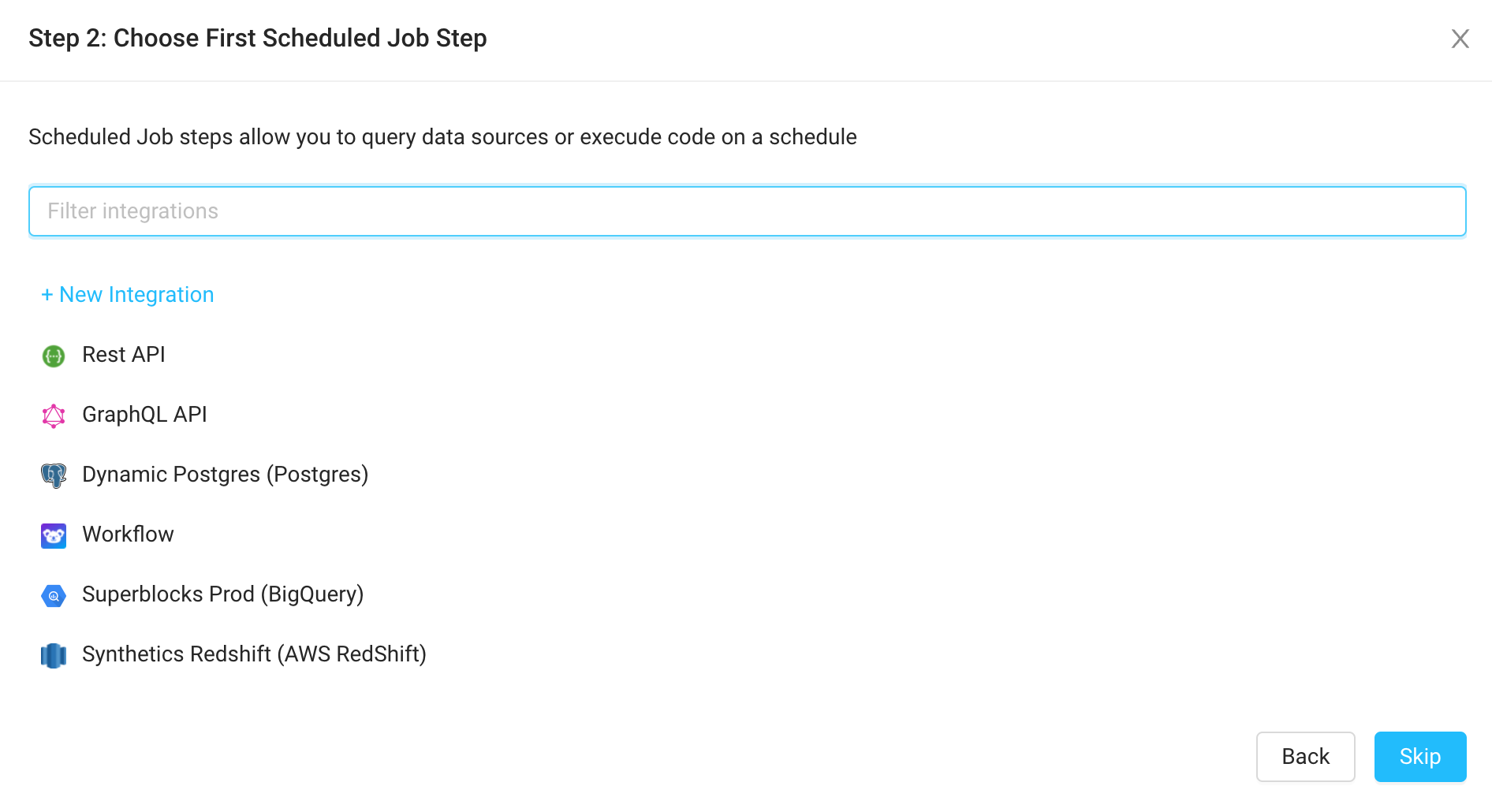1492x812 pixels.
Task: Click the Workflow bear icon
Action: [53, 535]
